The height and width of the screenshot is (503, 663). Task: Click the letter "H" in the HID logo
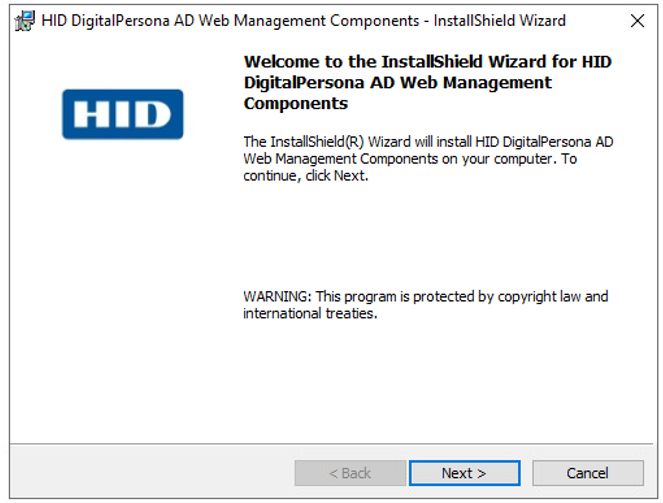93,114
